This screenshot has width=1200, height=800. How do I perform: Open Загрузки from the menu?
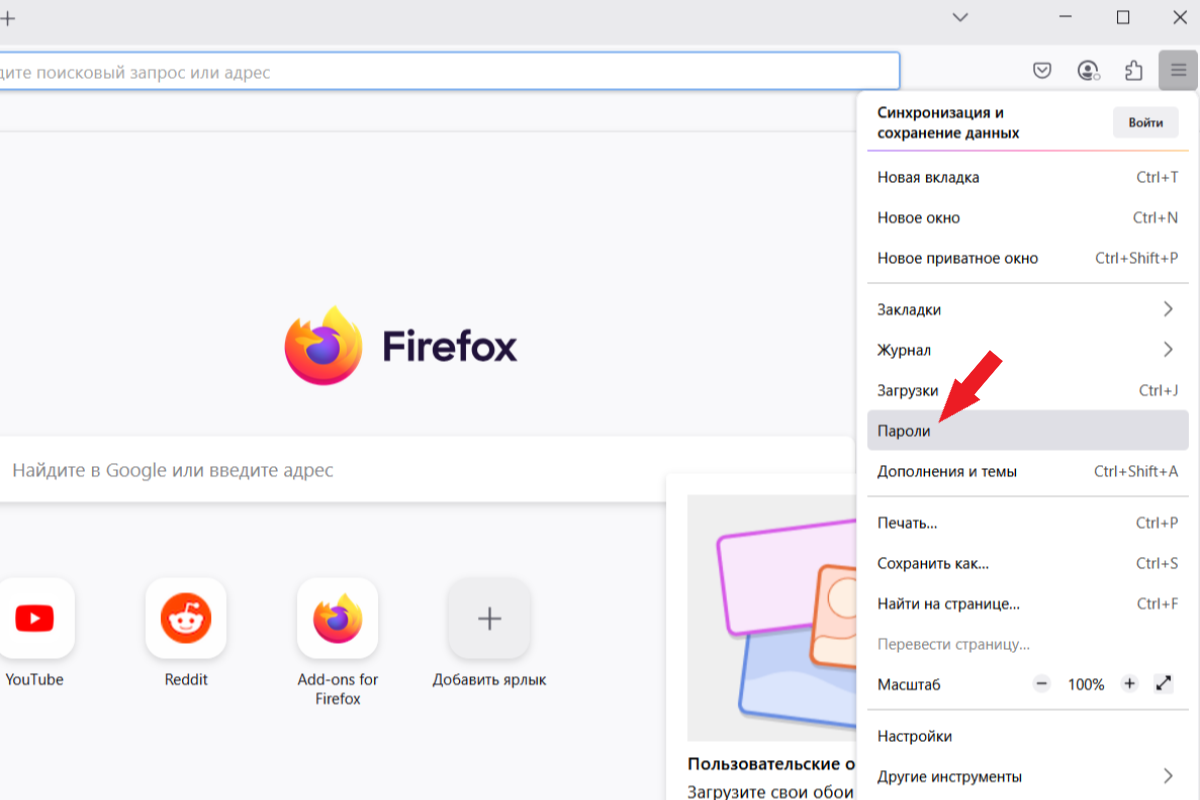click(x=1028, y=391)
